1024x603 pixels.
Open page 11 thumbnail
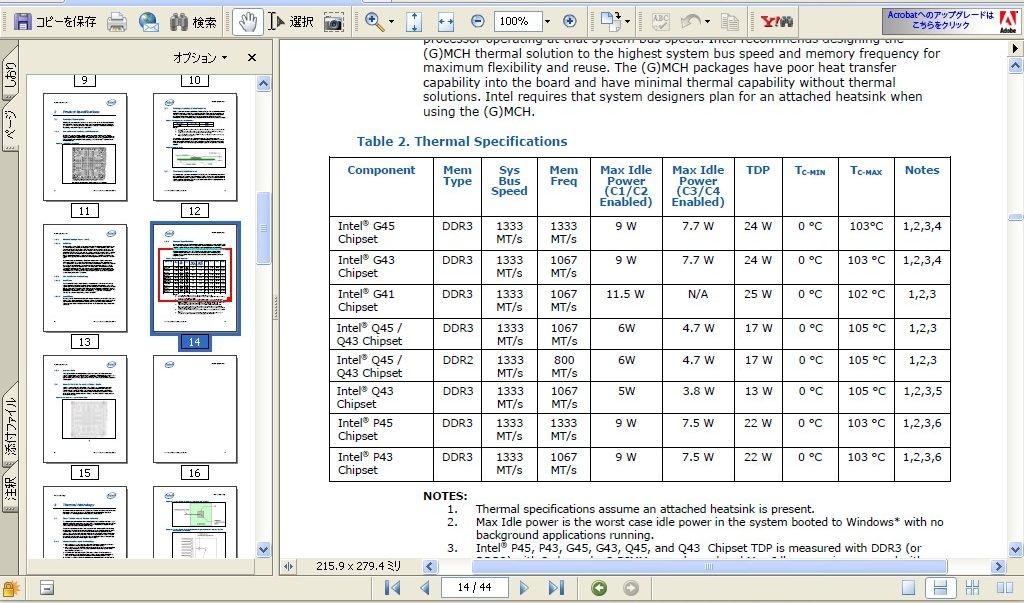(85, 147)
